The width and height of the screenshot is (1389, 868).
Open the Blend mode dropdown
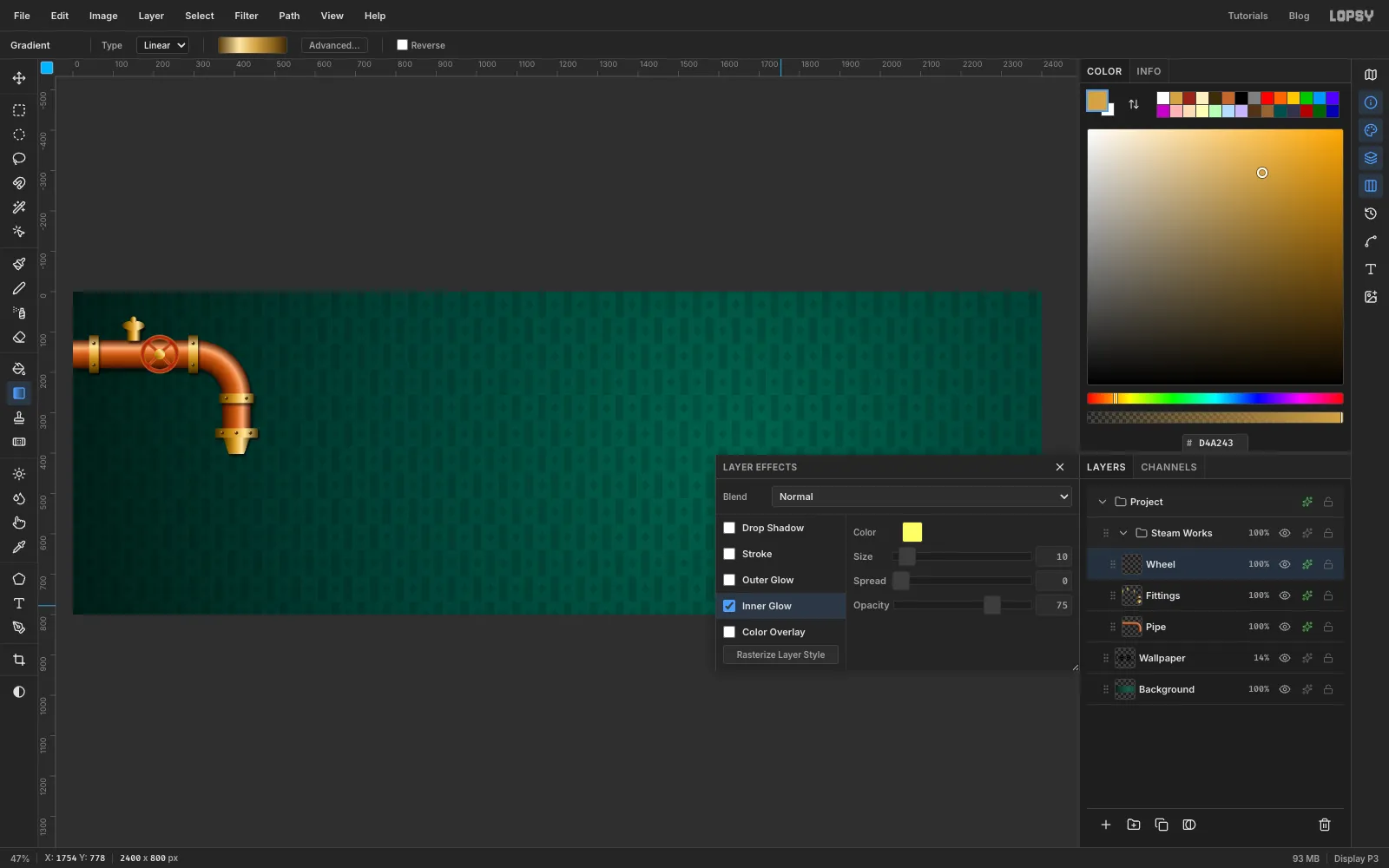pos(922,496)
